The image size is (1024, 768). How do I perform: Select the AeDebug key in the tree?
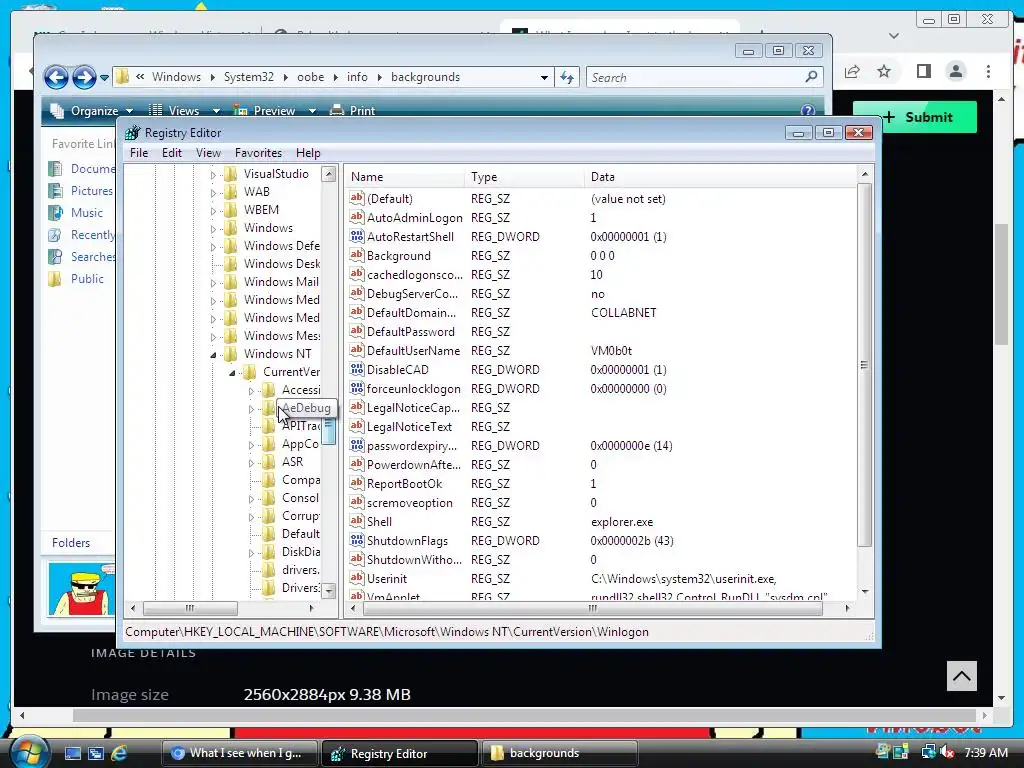(306, 408)
